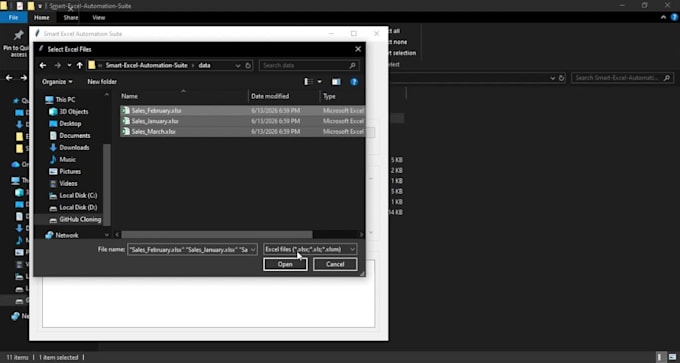The image size is (680, 363).
Task: Click the scroll-left arrow of file list
Action: [117, 235]
